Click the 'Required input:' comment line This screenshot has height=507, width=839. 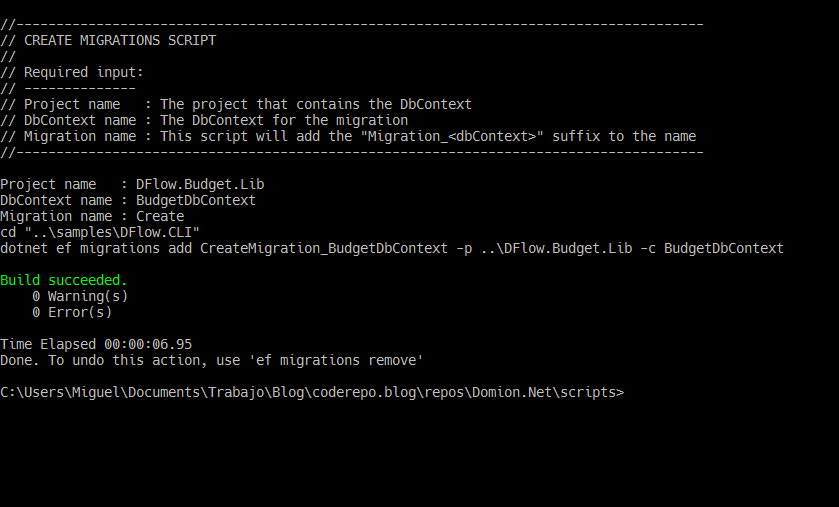coord(72,73)
